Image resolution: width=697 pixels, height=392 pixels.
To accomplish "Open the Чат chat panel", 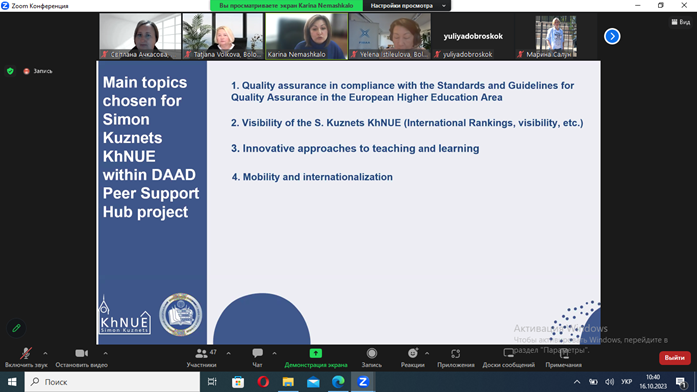I will pyautogui.click(x=257, y=357).
